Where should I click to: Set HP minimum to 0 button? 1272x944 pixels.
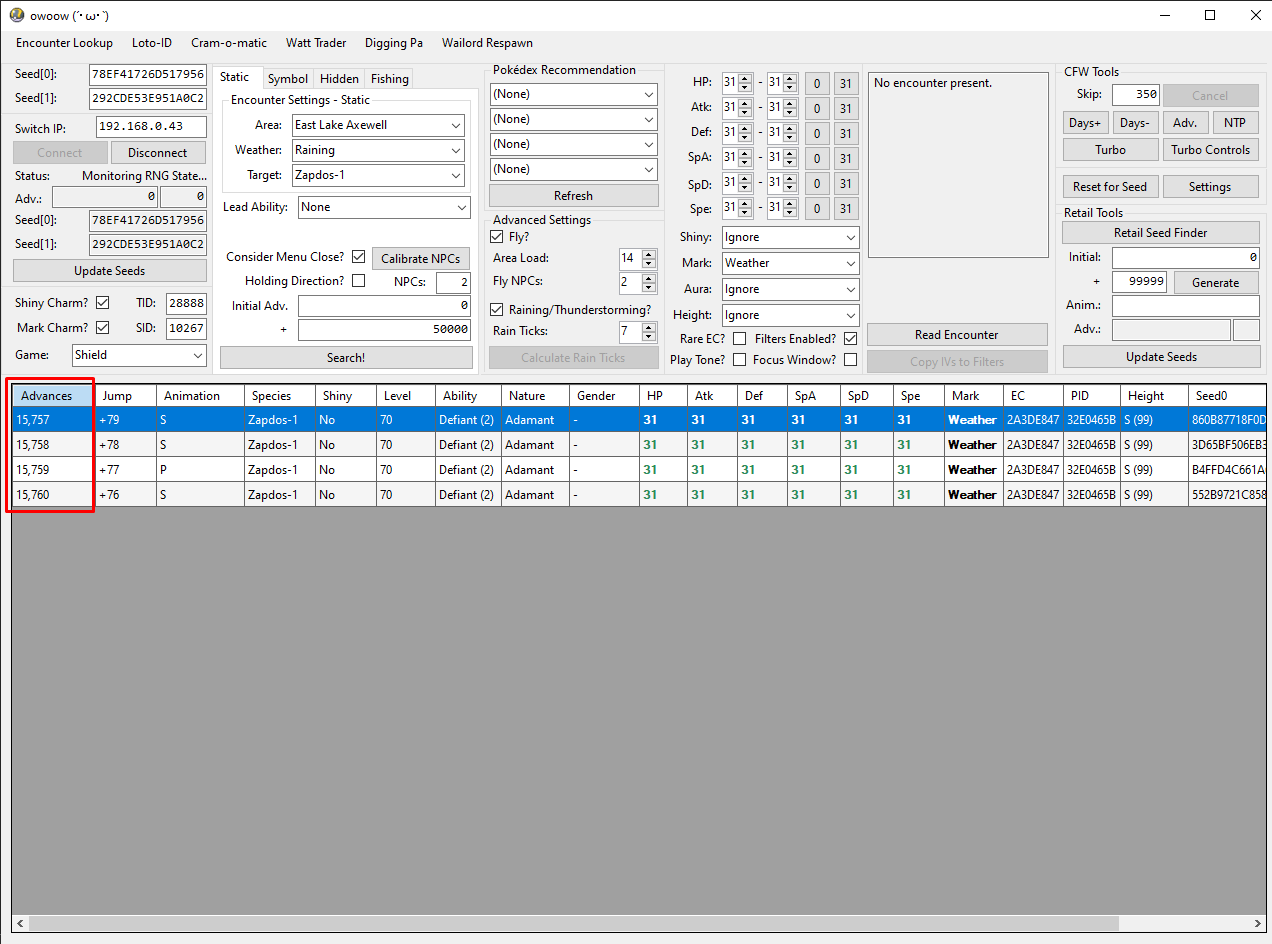tap(816, 83)
